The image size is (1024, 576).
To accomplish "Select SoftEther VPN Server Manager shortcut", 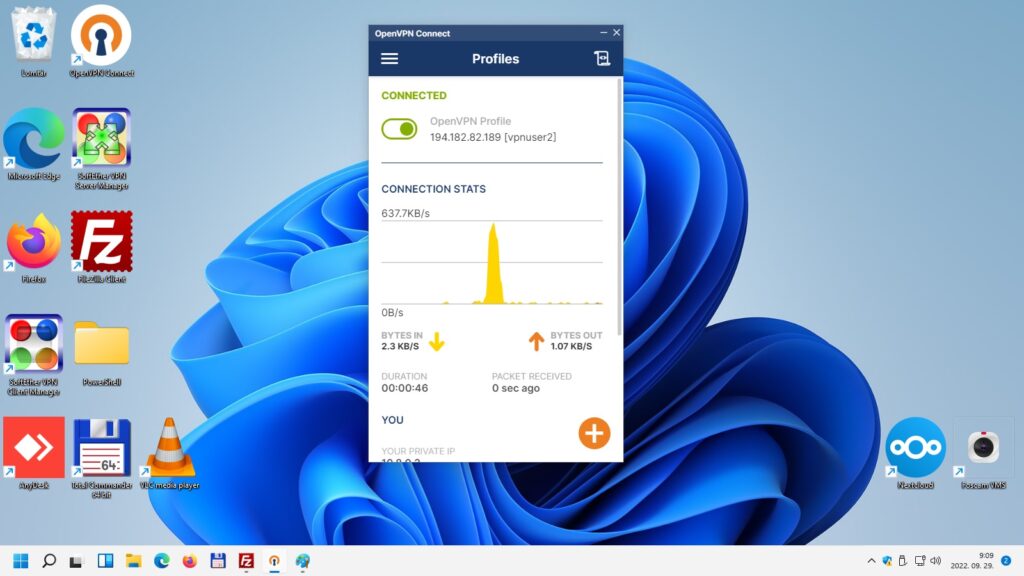I will (101, 149).
